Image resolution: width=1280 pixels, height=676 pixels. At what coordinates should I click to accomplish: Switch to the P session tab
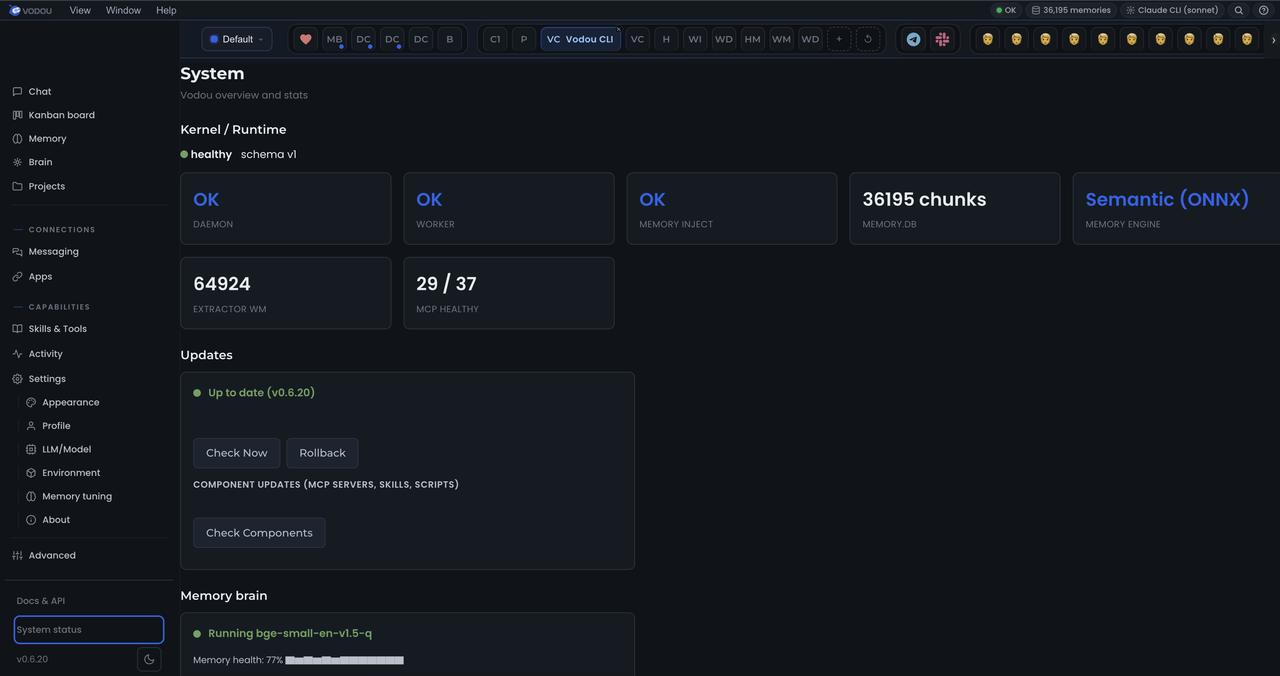point(524,39)
